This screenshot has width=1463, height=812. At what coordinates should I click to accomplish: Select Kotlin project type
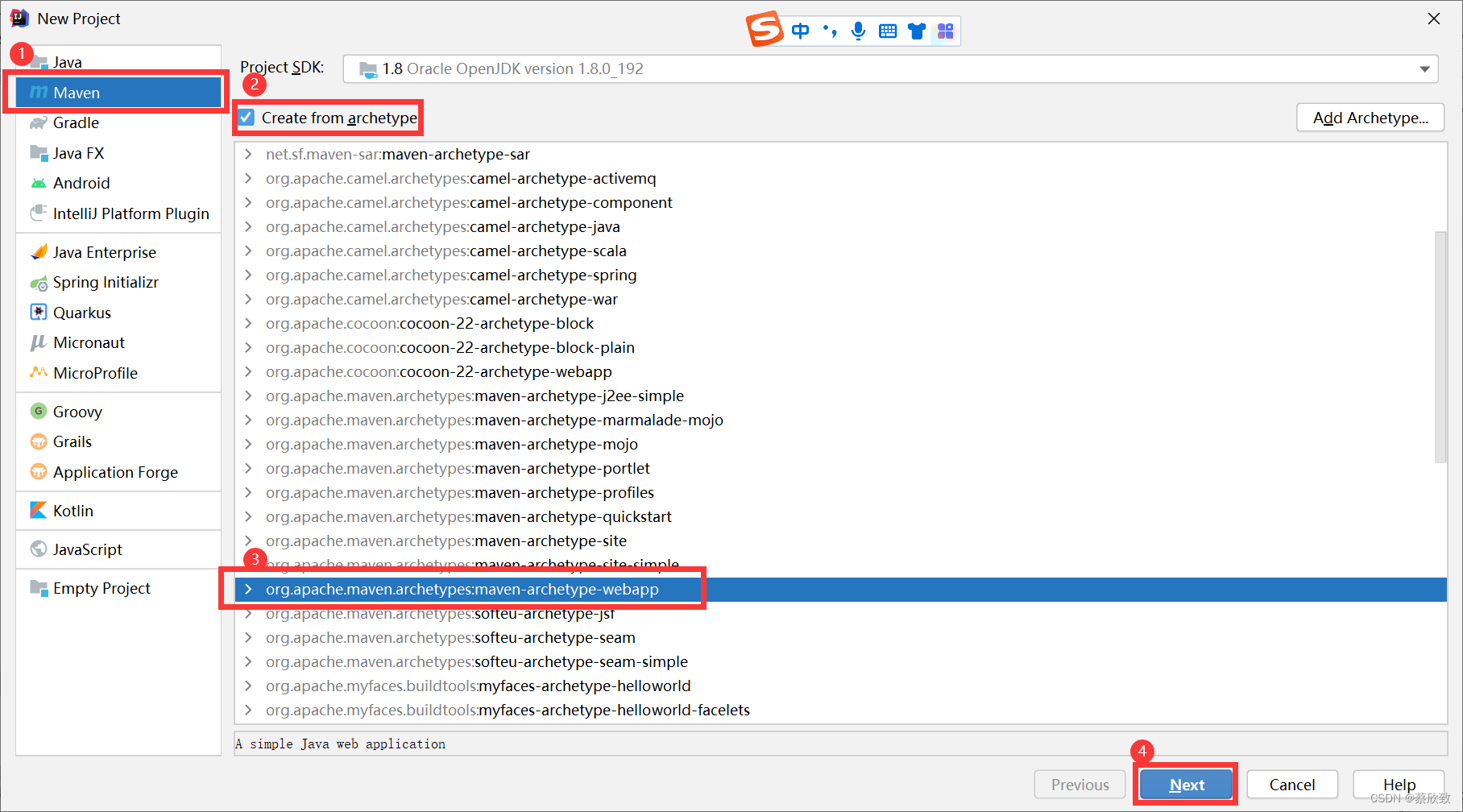click(118, 510)
